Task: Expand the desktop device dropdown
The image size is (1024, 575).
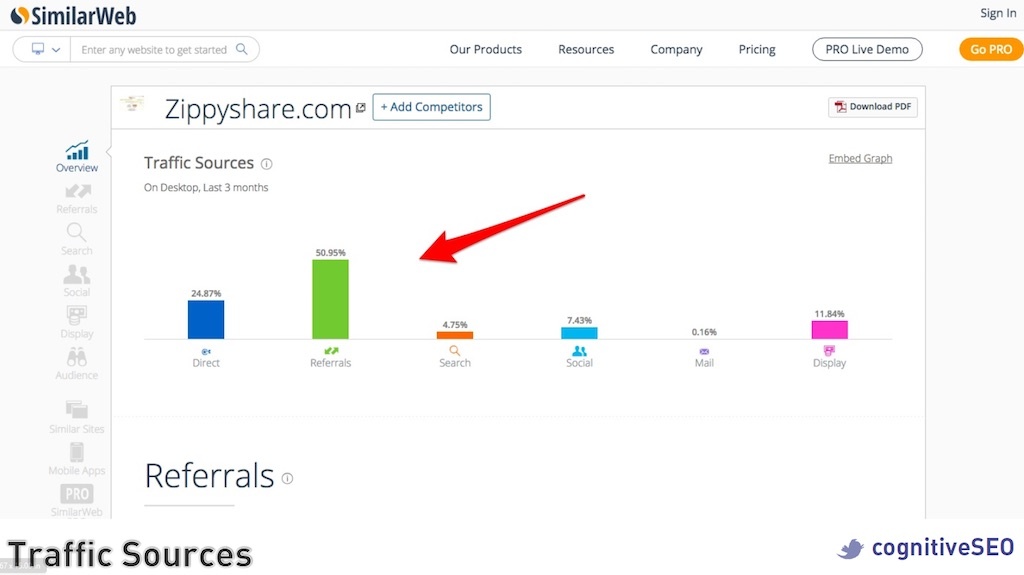Action: [45, 50]
